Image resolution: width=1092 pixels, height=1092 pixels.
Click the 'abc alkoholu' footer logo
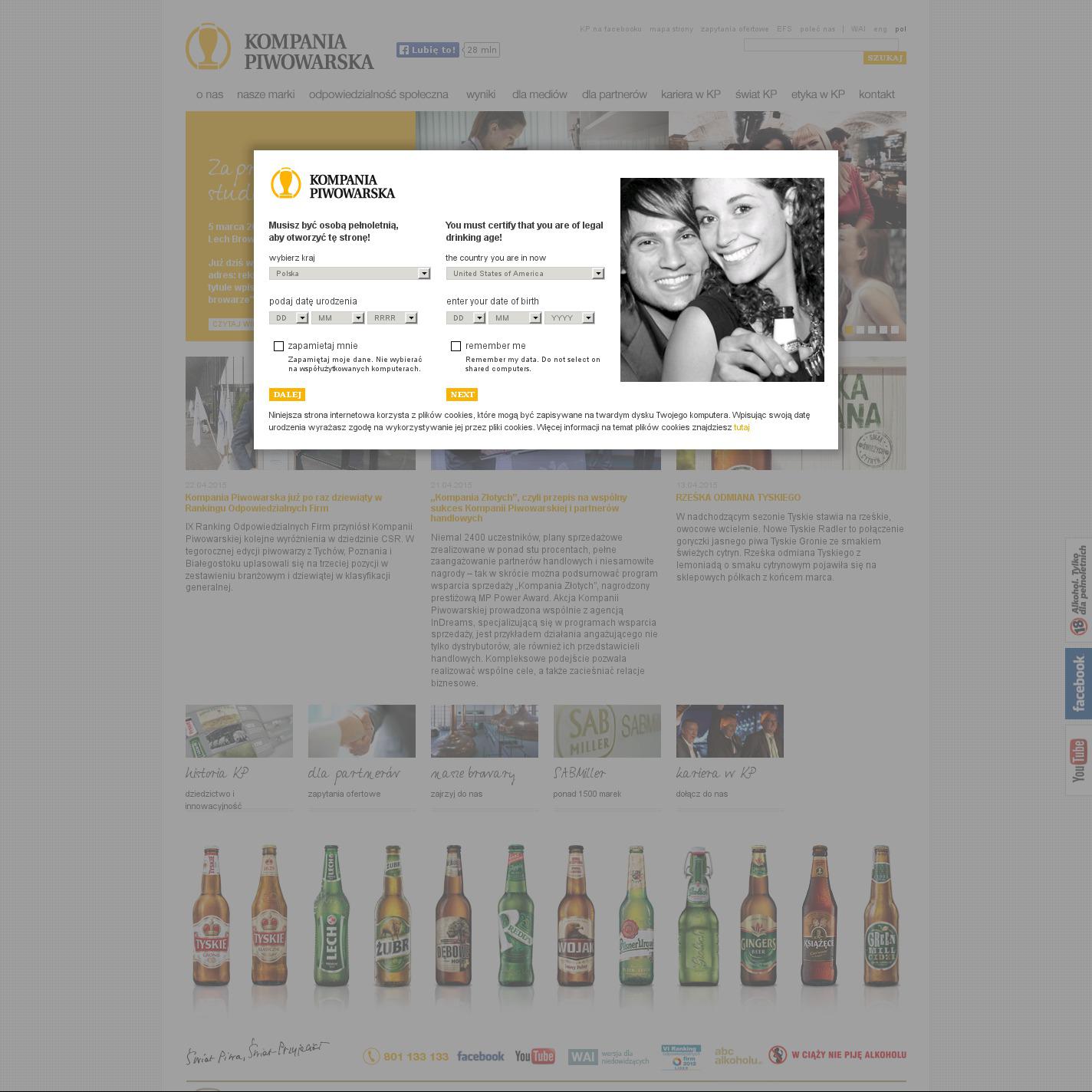738,1056
